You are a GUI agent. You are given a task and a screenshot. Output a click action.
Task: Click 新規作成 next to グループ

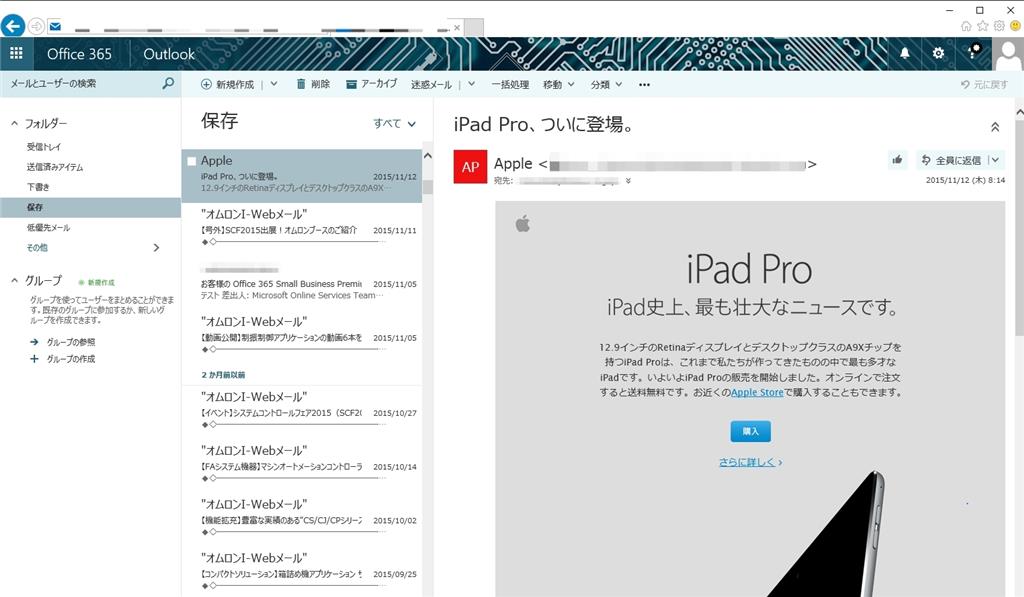pos(97,282)
